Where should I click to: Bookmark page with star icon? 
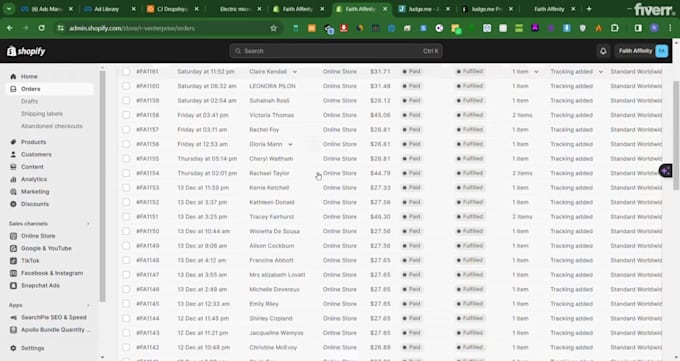[273, 28]
